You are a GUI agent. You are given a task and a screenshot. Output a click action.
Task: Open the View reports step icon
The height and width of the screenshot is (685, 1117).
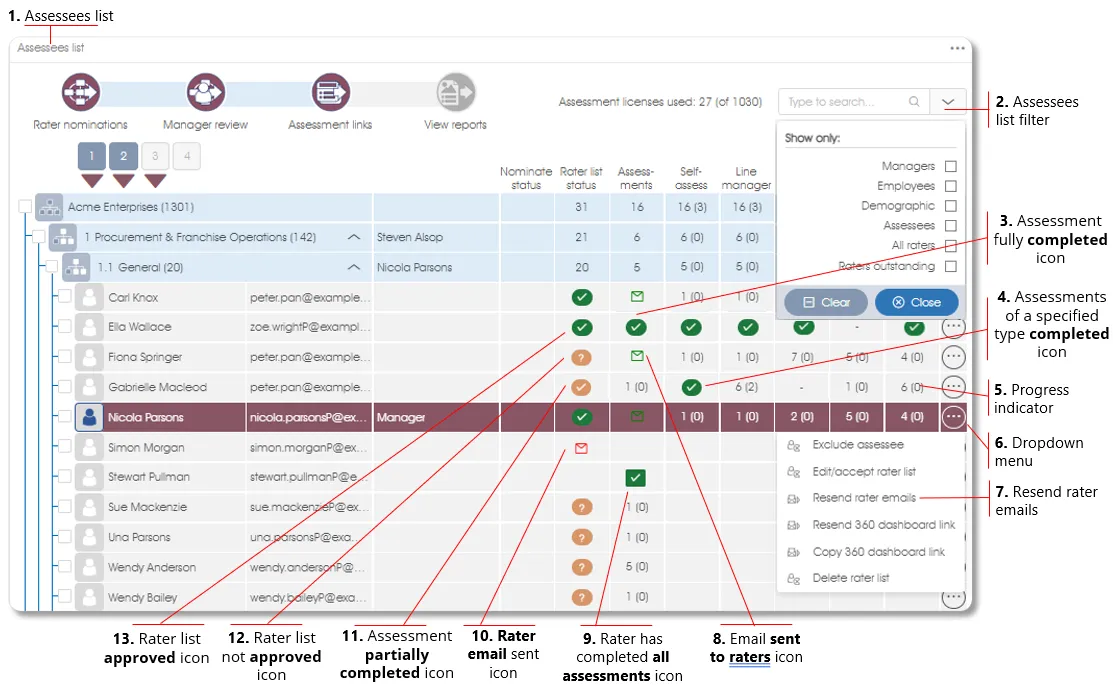coord(455,93)
